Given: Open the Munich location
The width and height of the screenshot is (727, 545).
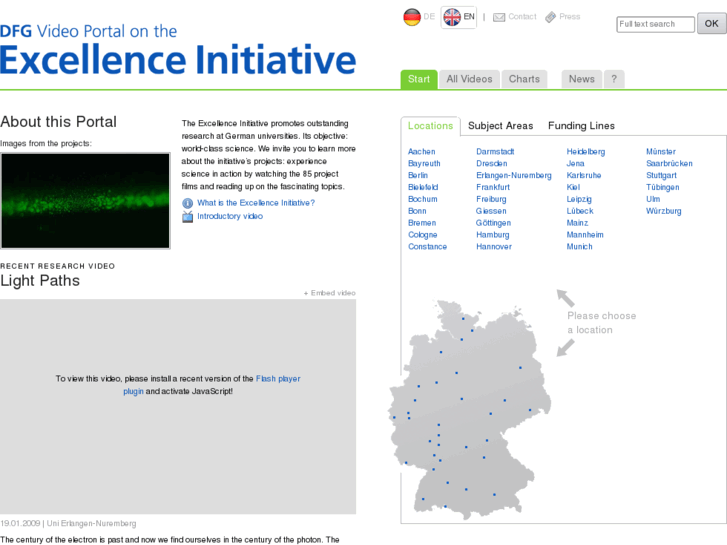Looking at the screenshot, I should tap(579, 247).
